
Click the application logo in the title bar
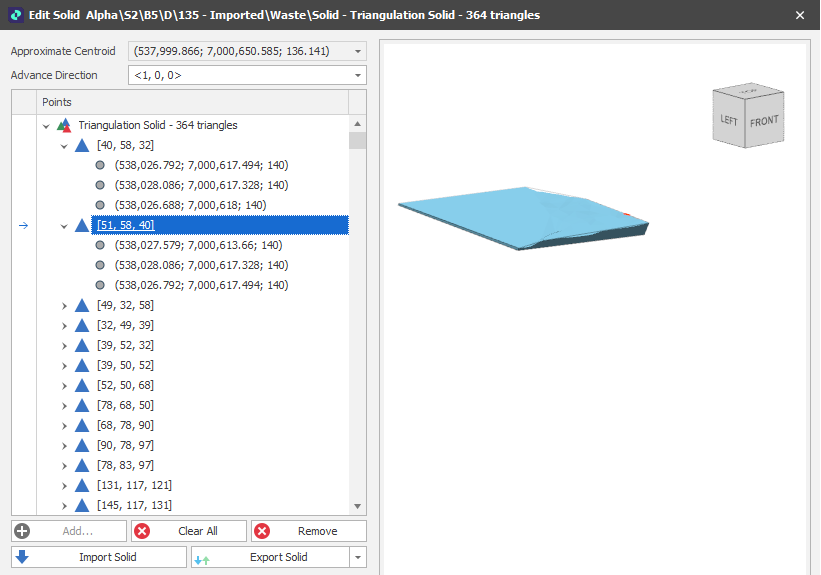pos(16,15)
